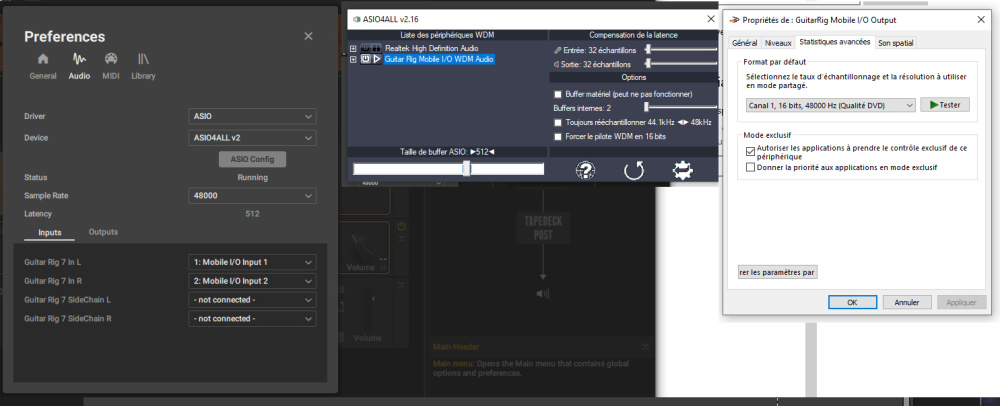This screenshot has width=1000, height=406.
Task: Click the ASIO buffer size slider thumb
Action: tap(466, 168)
